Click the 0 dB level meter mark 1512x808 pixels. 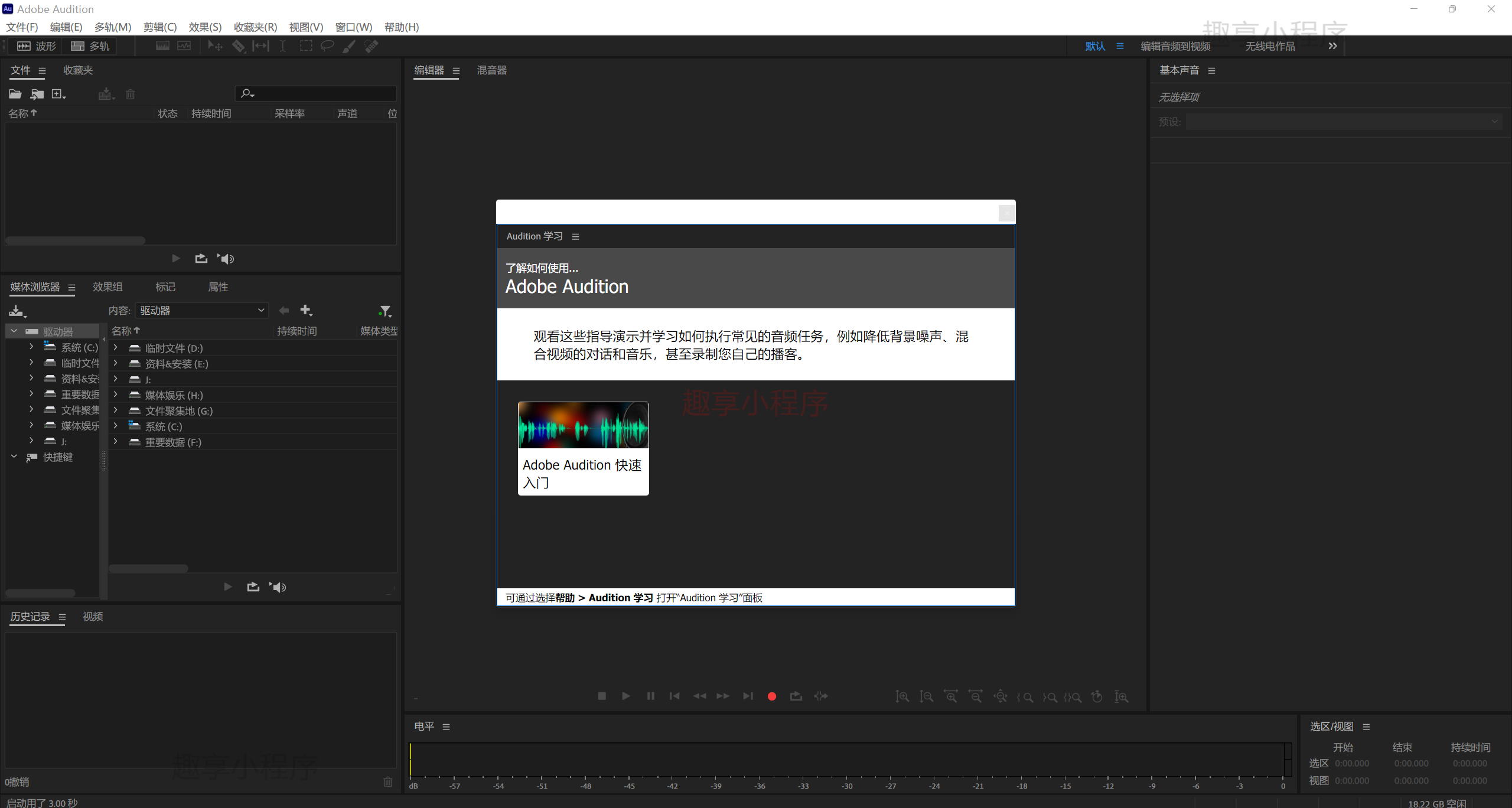click(x=1283, y=786)
